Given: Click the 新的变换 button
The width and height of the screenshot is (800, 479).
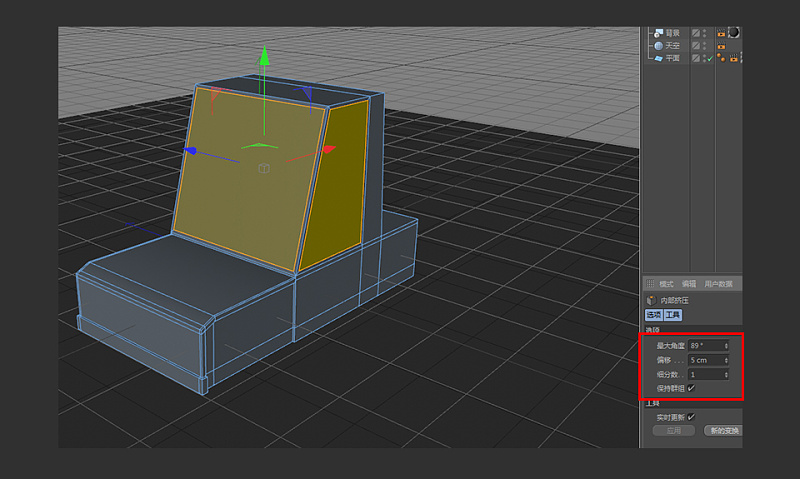Looking at the screenshot, I should pyautogui.click(x=723, y=431).
